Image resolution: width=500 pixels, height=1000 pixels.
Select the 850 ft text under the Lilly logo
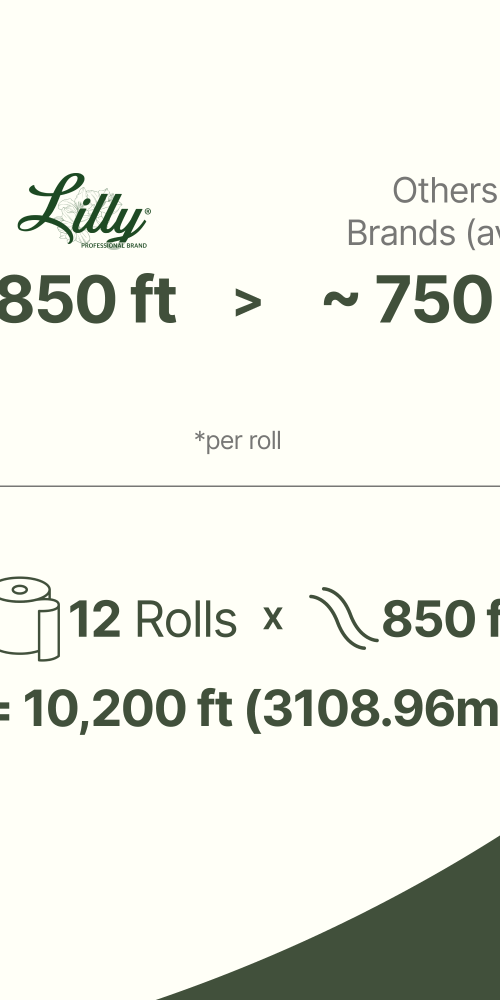[87, 299]
